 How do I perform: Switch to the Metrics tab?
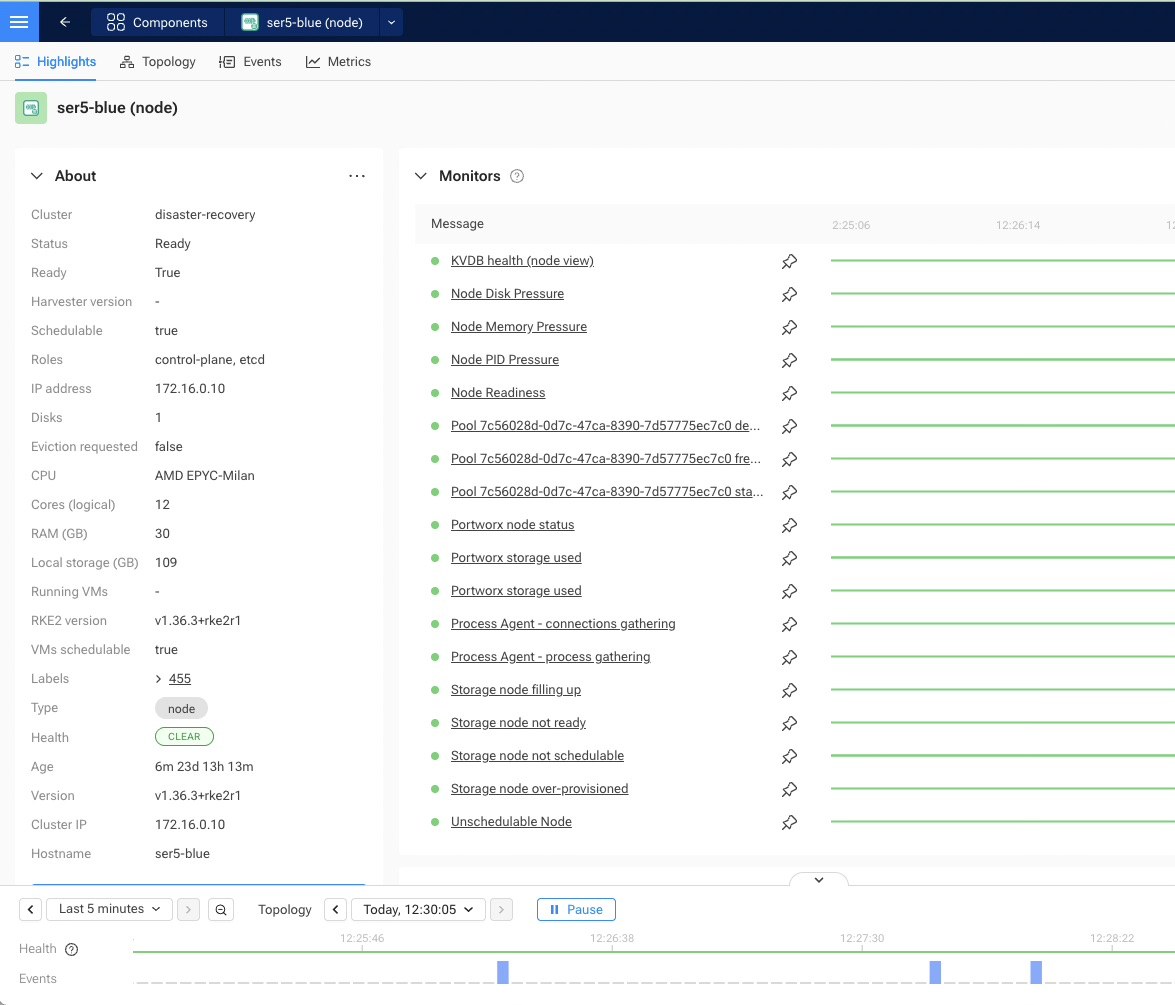pos(338,61)
